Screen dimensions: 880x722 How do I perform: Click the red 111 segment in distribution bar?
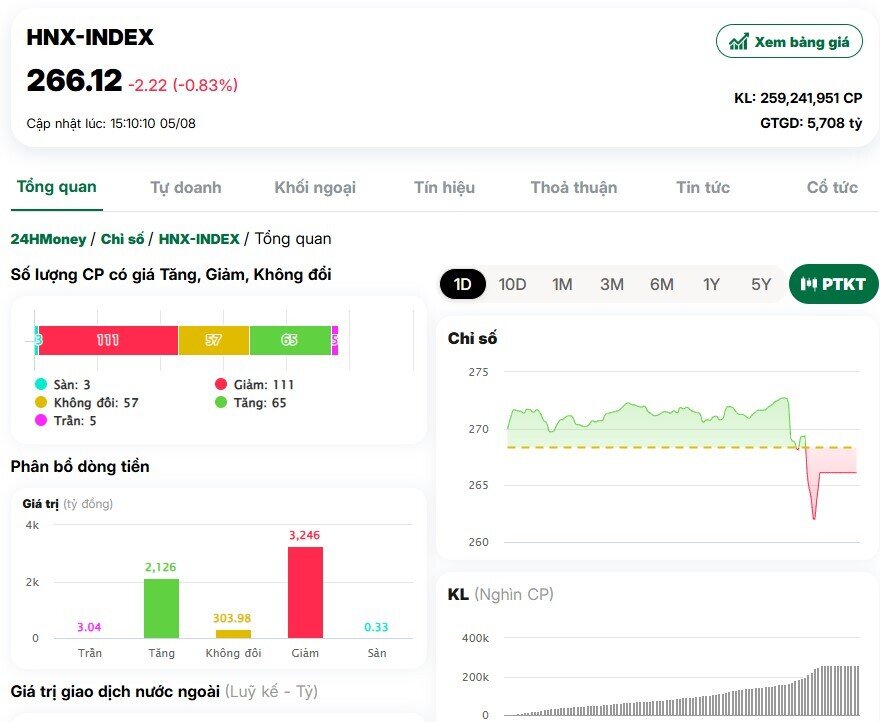108,340
